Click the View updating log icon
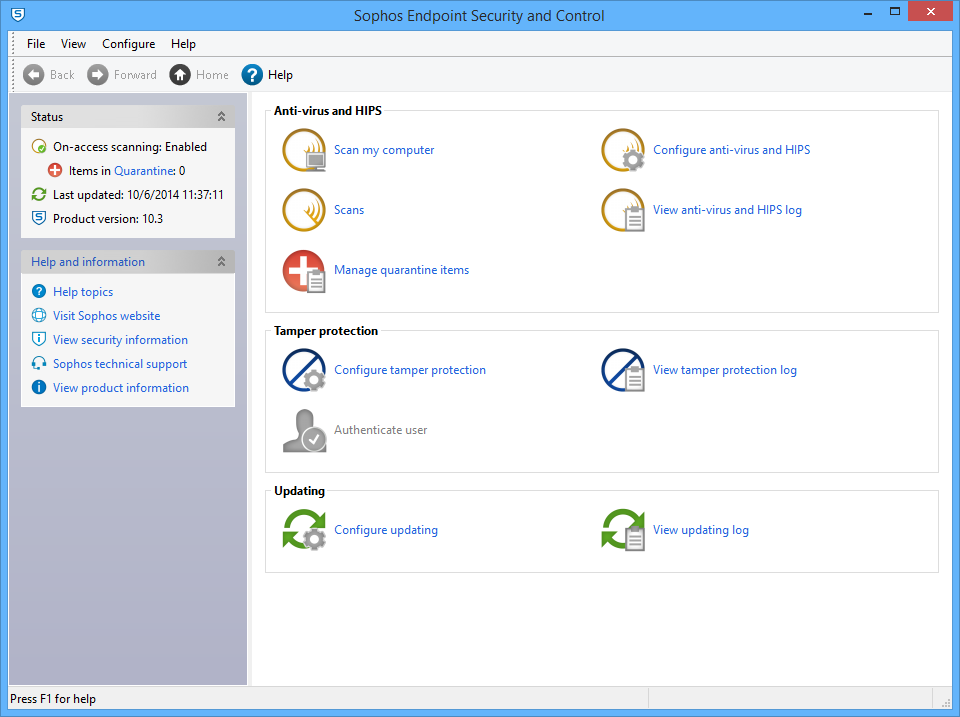The height and width of the screenshot is (717, 960). pyautogui.click(x=623, y=531)
